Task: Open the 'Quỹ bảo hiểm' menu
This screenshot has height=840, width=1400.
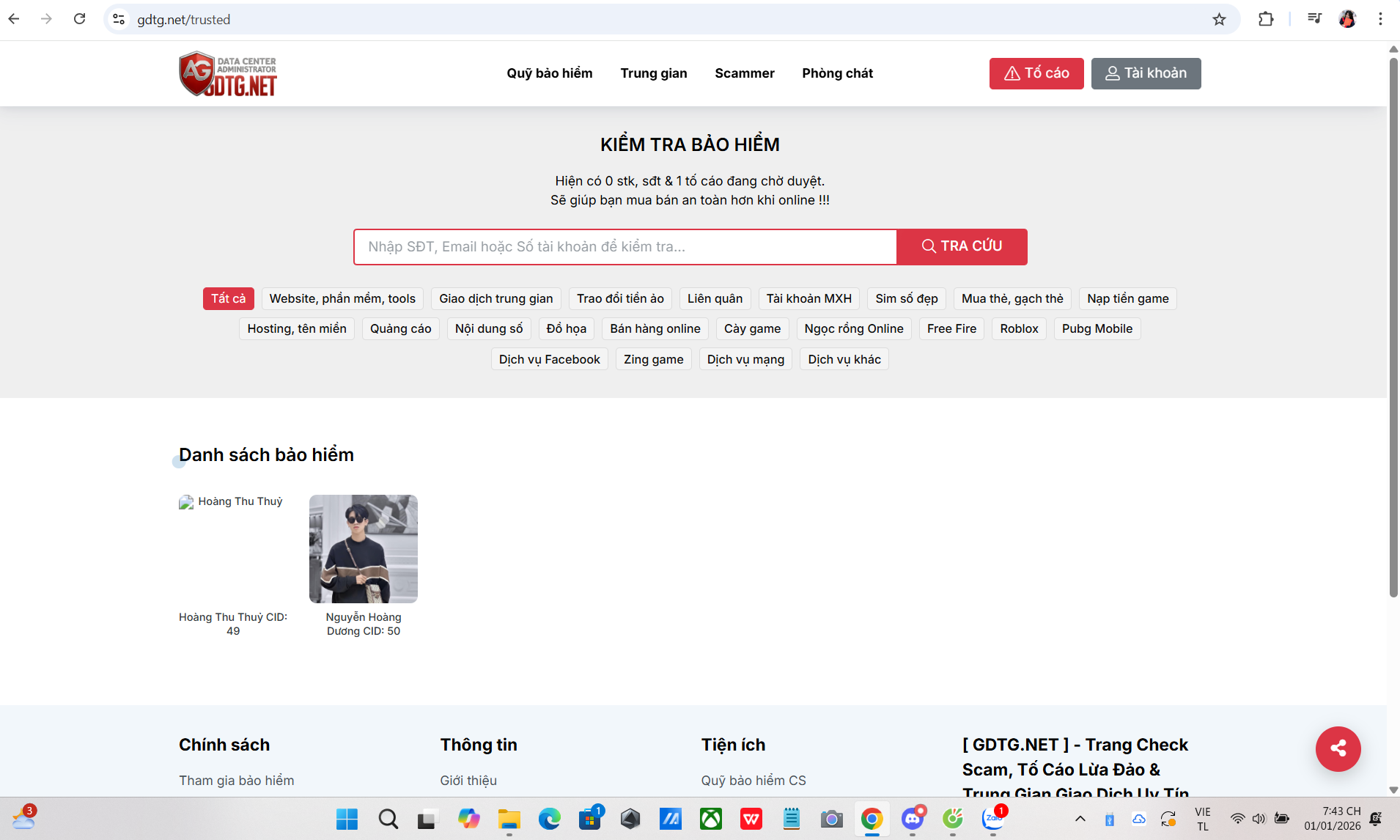Action: (549, 73)
